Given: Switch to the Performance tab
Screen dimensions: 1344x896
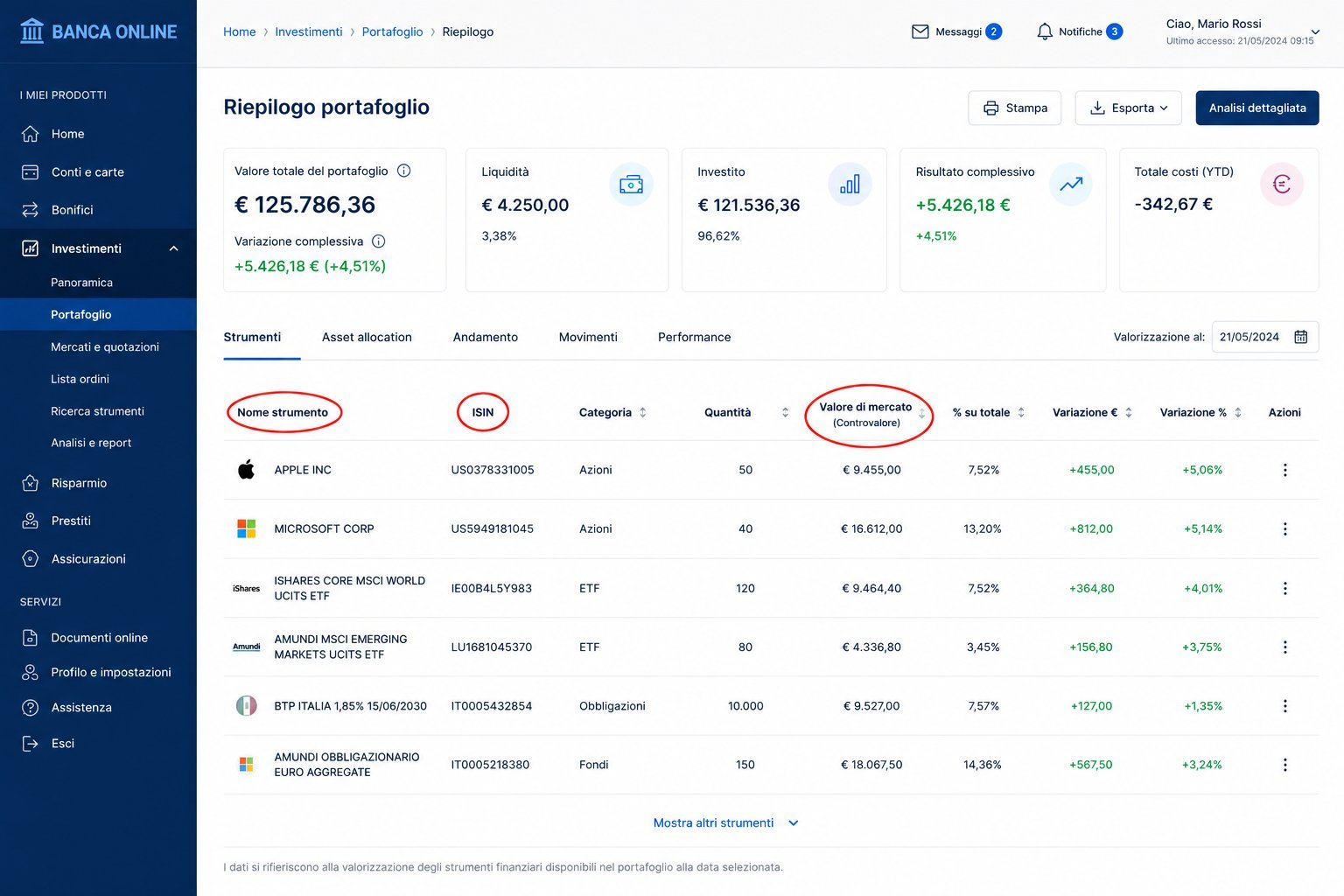Looking at the screenshot, I should coord(694,337).
